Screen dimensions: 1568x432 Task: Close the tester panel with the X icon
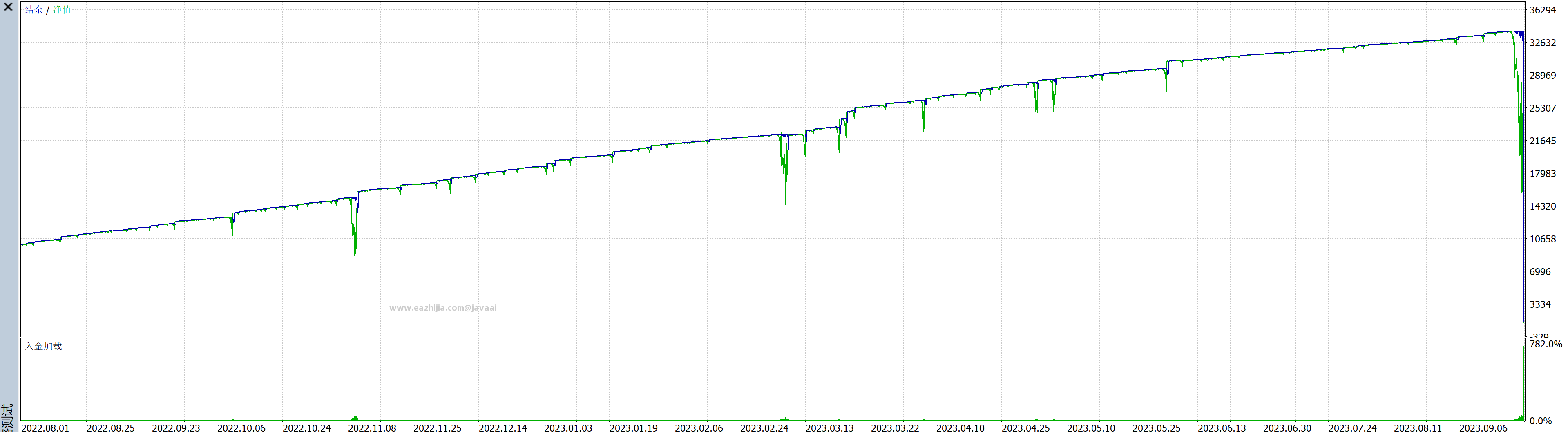click(x=8, y=7)
